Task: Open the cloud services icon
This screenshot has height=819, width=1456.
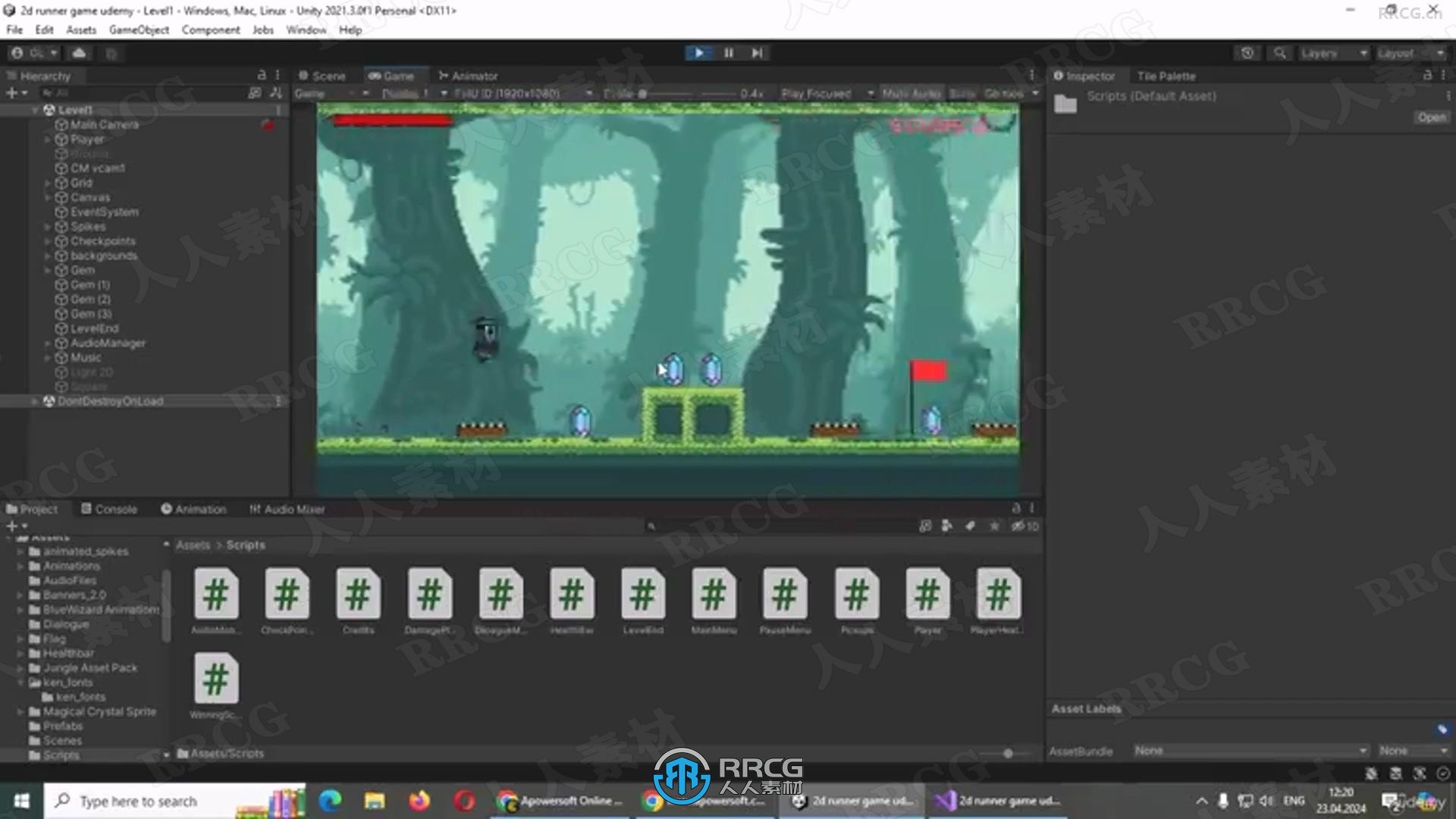Action: [x=79, y=53]
